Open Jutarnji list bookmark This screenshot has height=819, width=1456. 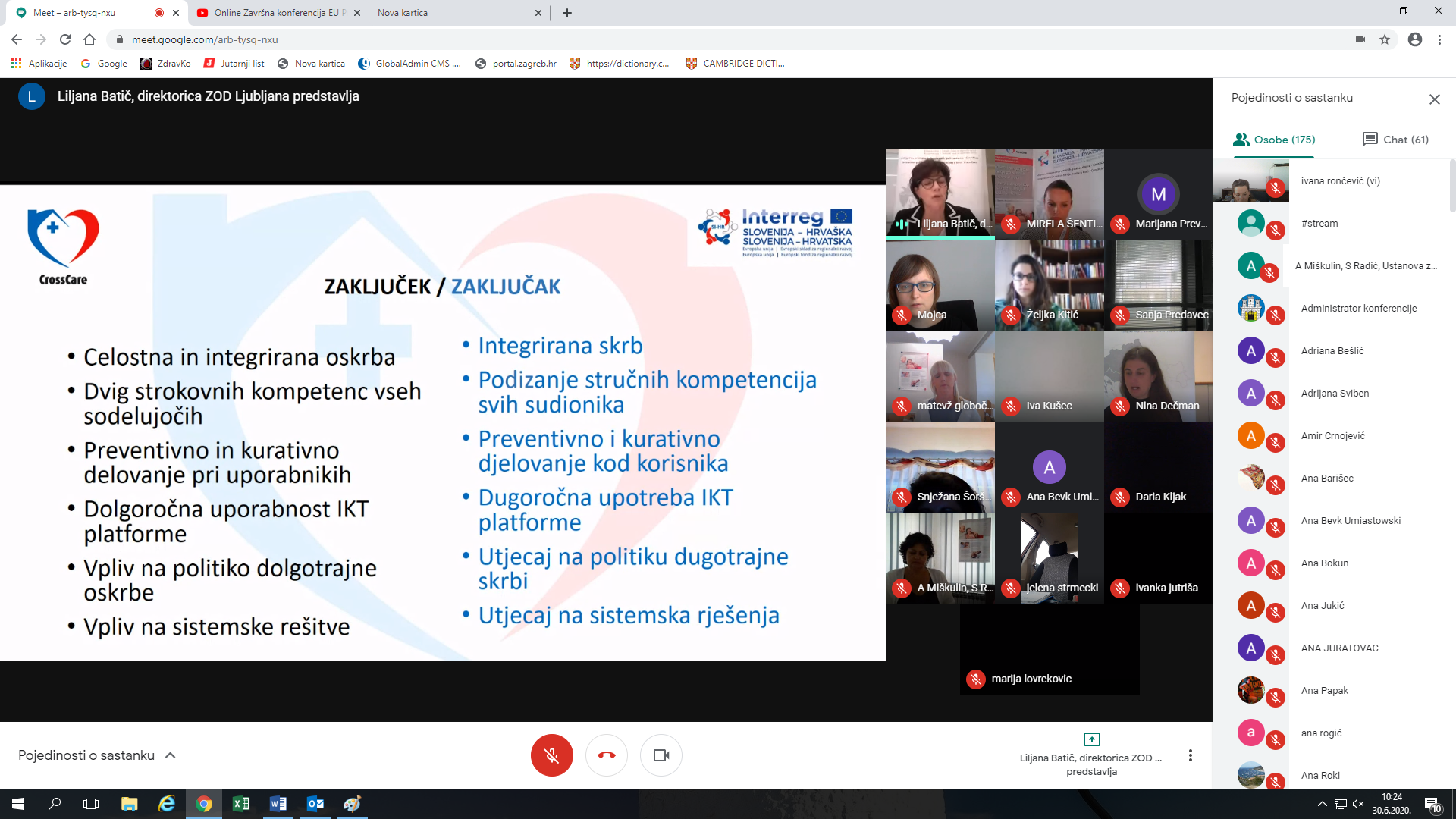click(x=234, y=64)
